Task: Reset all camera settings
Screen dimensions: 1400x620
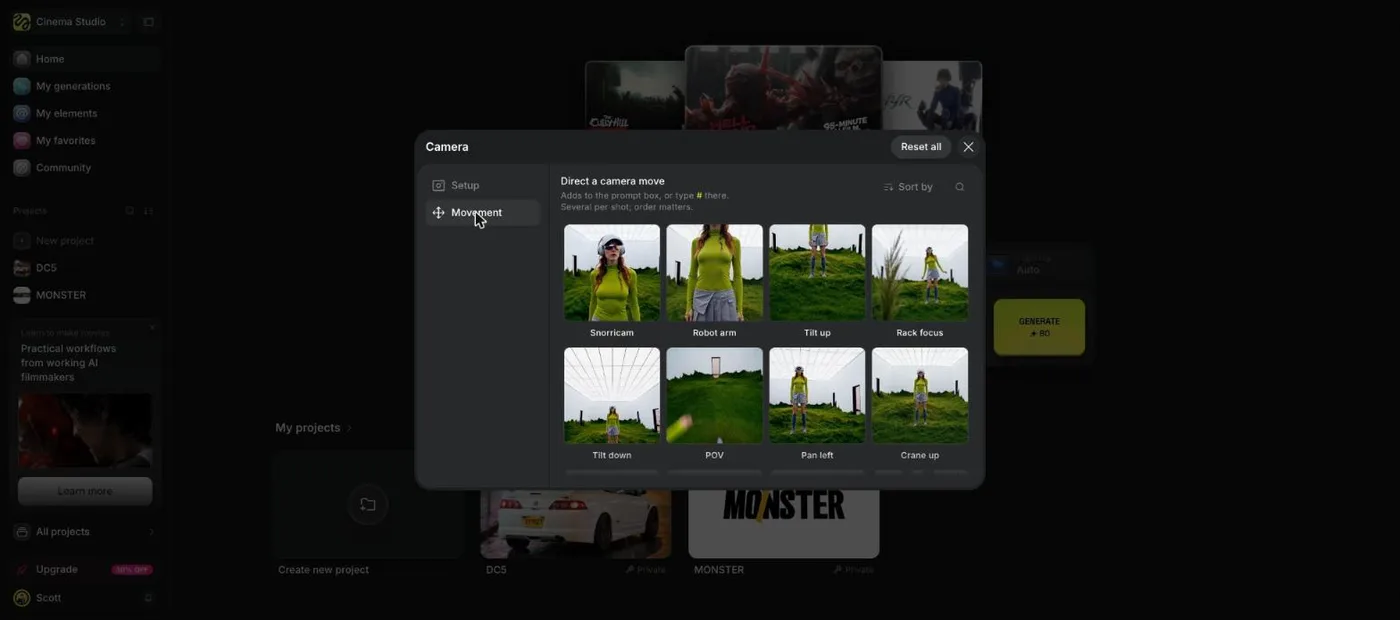Action: coord(921,147)
